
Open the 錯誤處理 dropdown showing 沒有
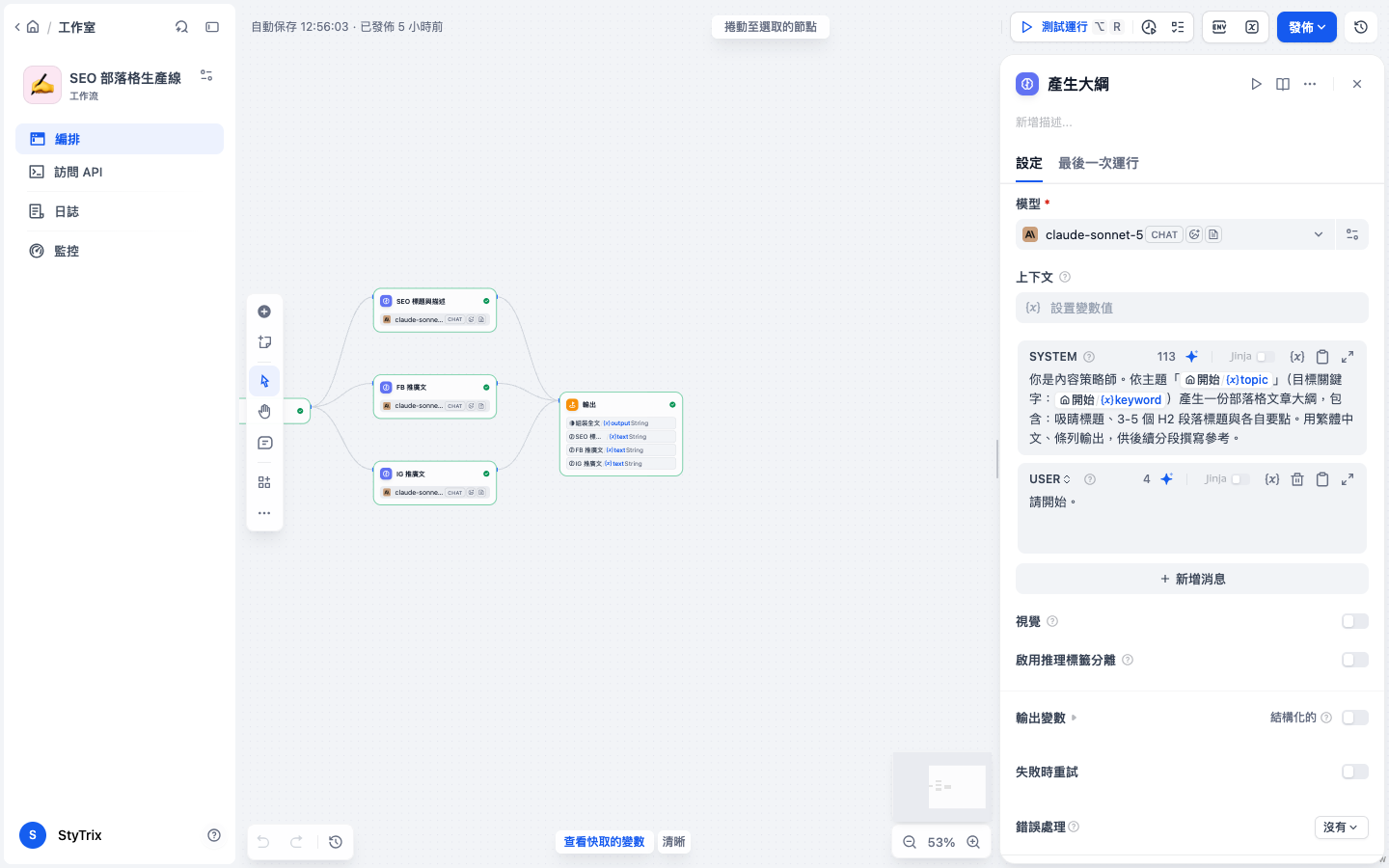coord(1341,827)
